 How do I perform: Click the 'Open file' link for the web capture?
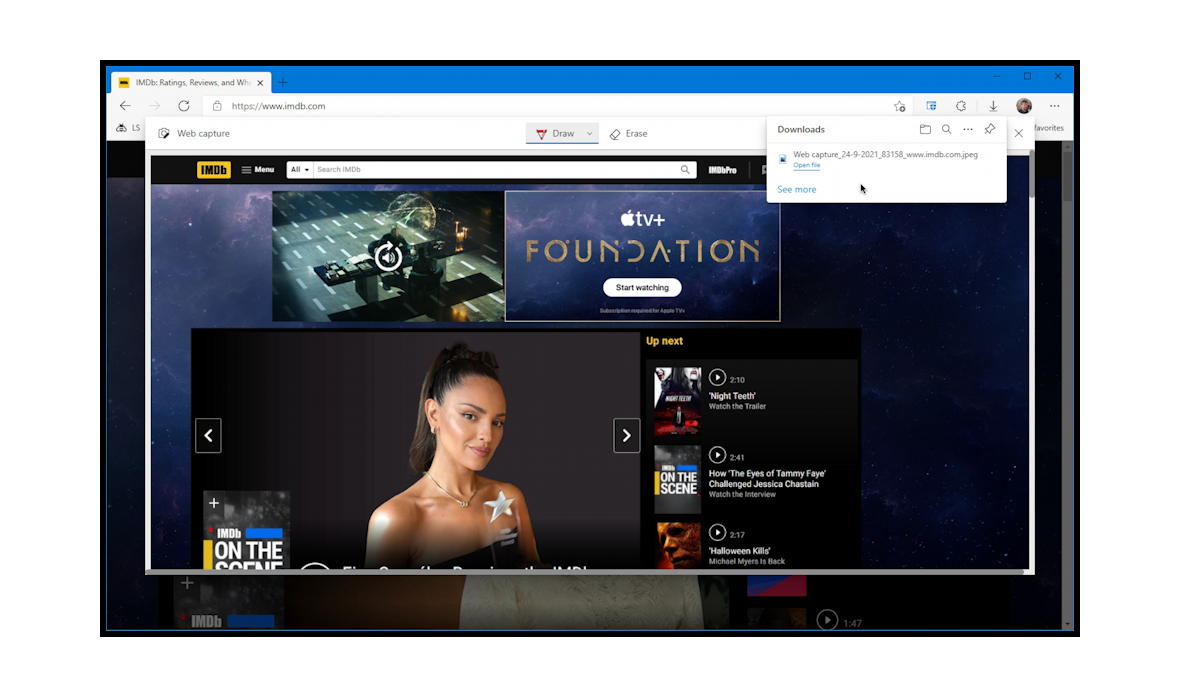(x=806, y=165)
